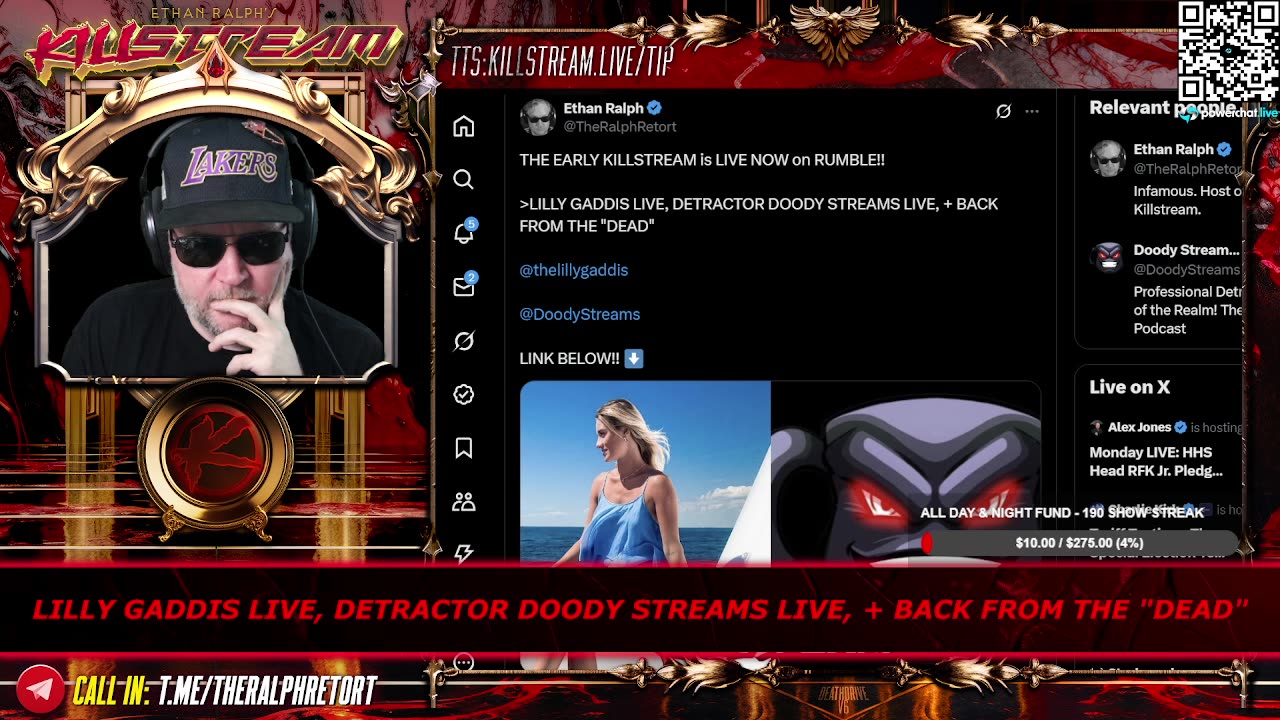
Task: Click the Relevant people heading
Action: point(1162,107)
